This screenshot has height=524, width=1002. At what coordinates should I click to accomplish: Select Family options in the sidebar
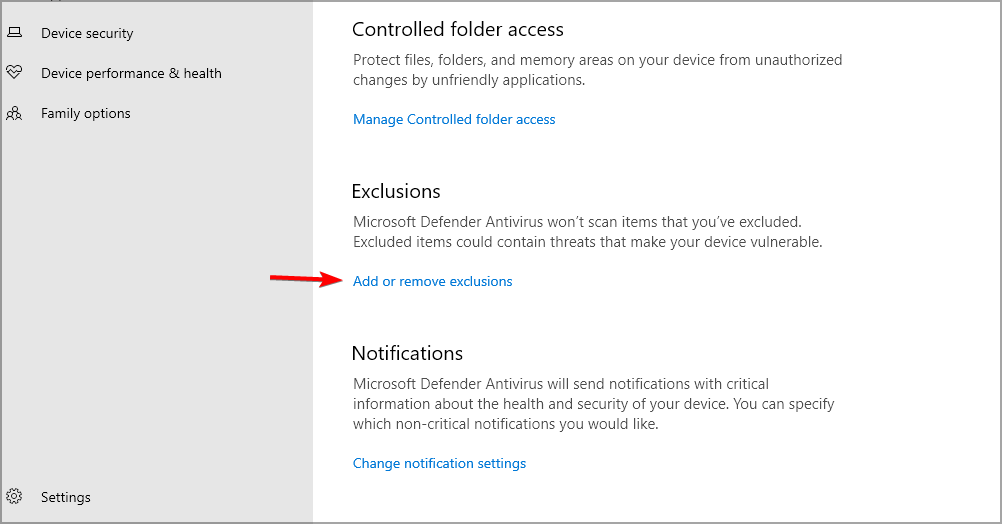point(86,113)
